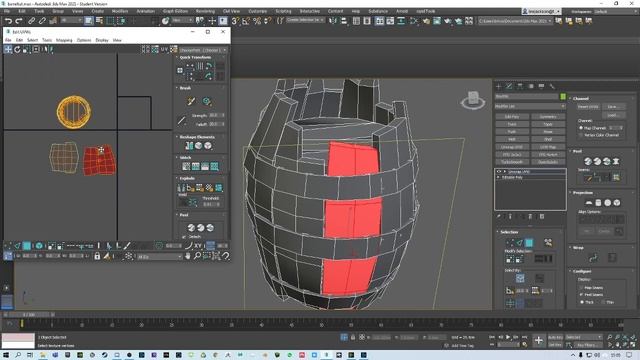Click the green object color swatch
Screen dimensions: 640x360
tap(563, 96)
